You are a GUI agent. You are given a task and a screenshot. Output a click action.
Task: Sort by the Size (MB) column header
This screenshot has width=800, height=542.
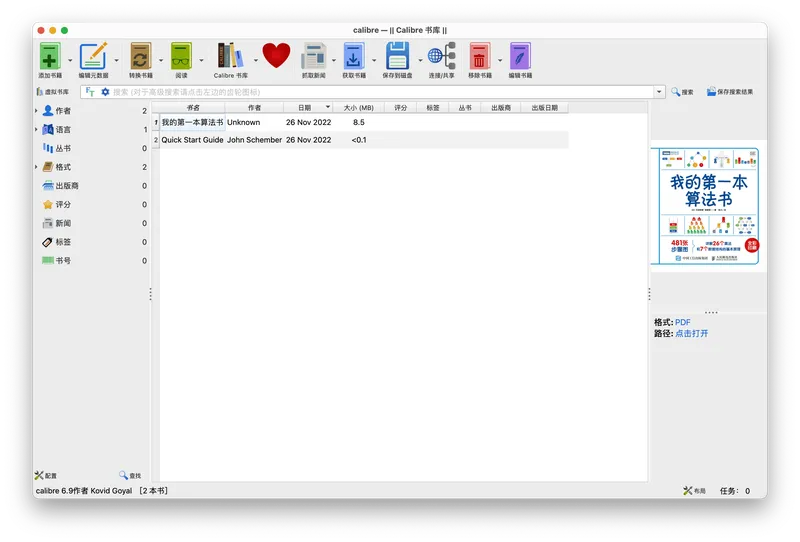coord(358,108)
